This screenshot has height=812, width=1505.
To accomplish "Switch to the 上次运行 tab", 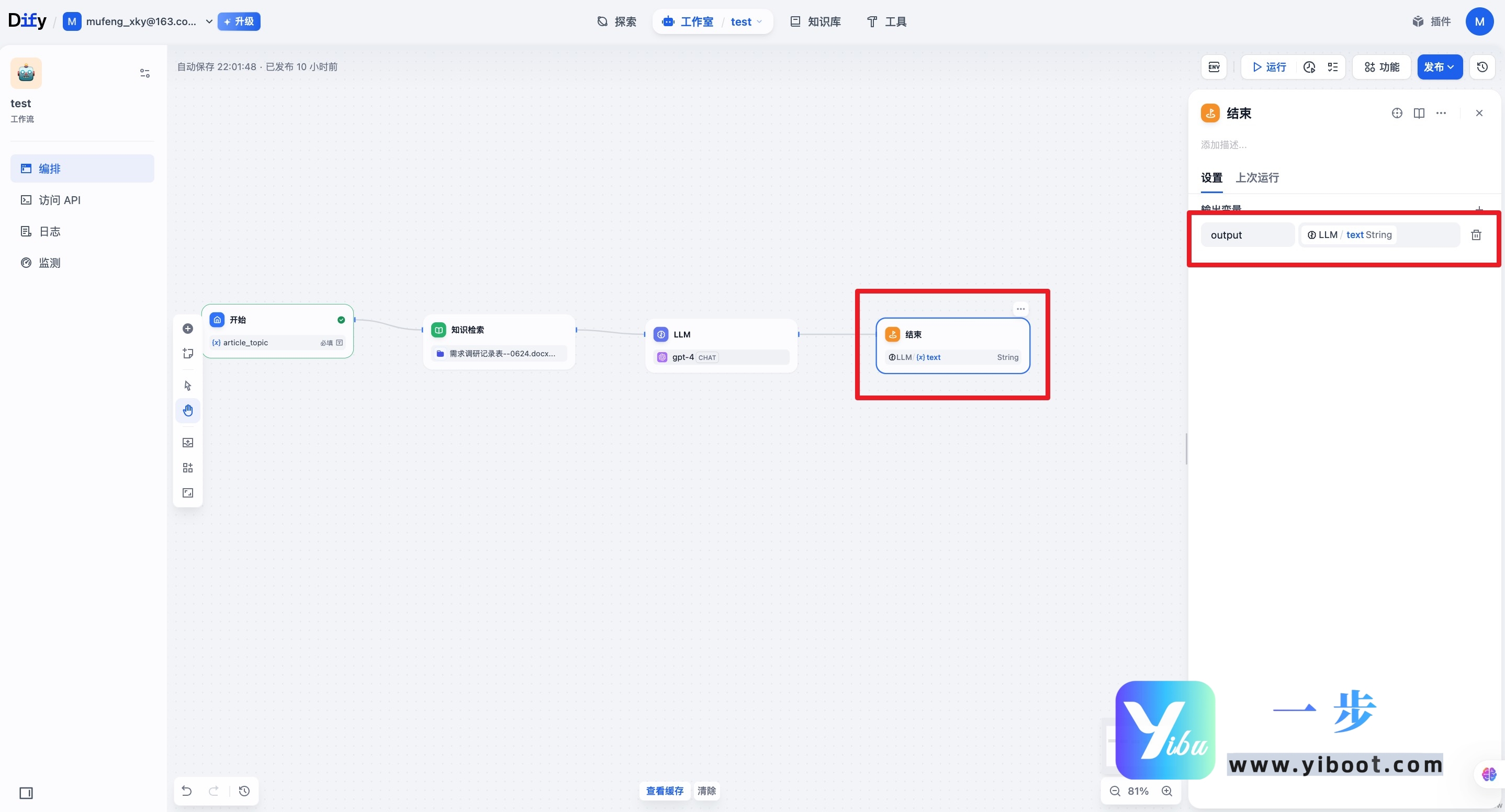I will coord(1257,177).
